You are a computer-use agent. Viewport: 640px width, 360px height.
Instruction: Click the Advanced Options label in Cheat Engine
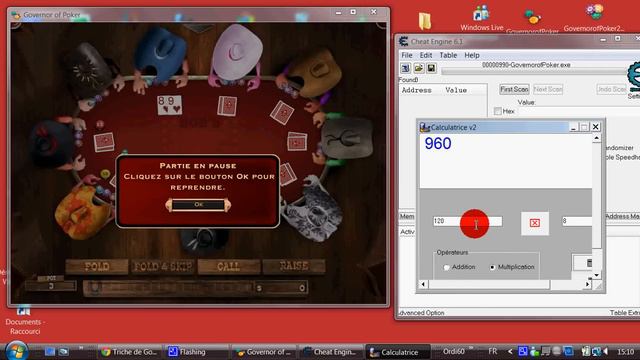click(x=421, y=313)
